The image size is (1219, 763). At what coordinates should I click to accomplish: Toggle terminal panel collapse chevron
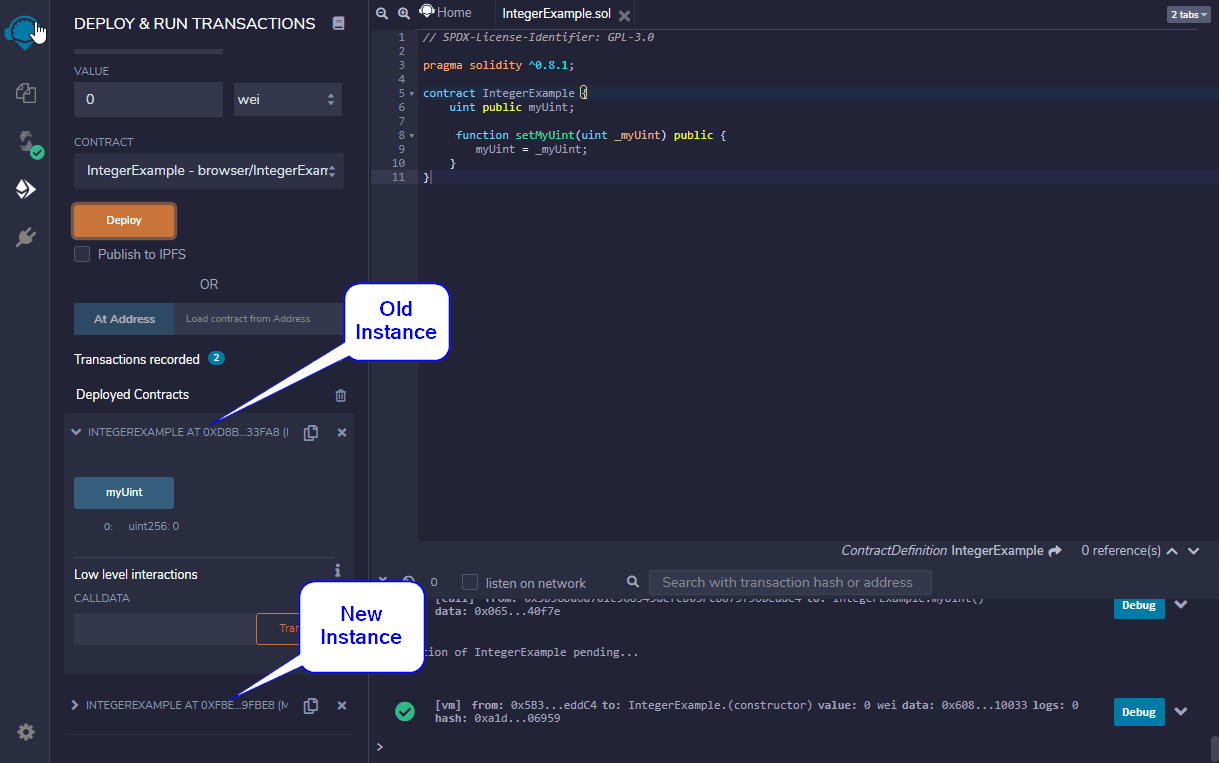(x=382, y=580)
